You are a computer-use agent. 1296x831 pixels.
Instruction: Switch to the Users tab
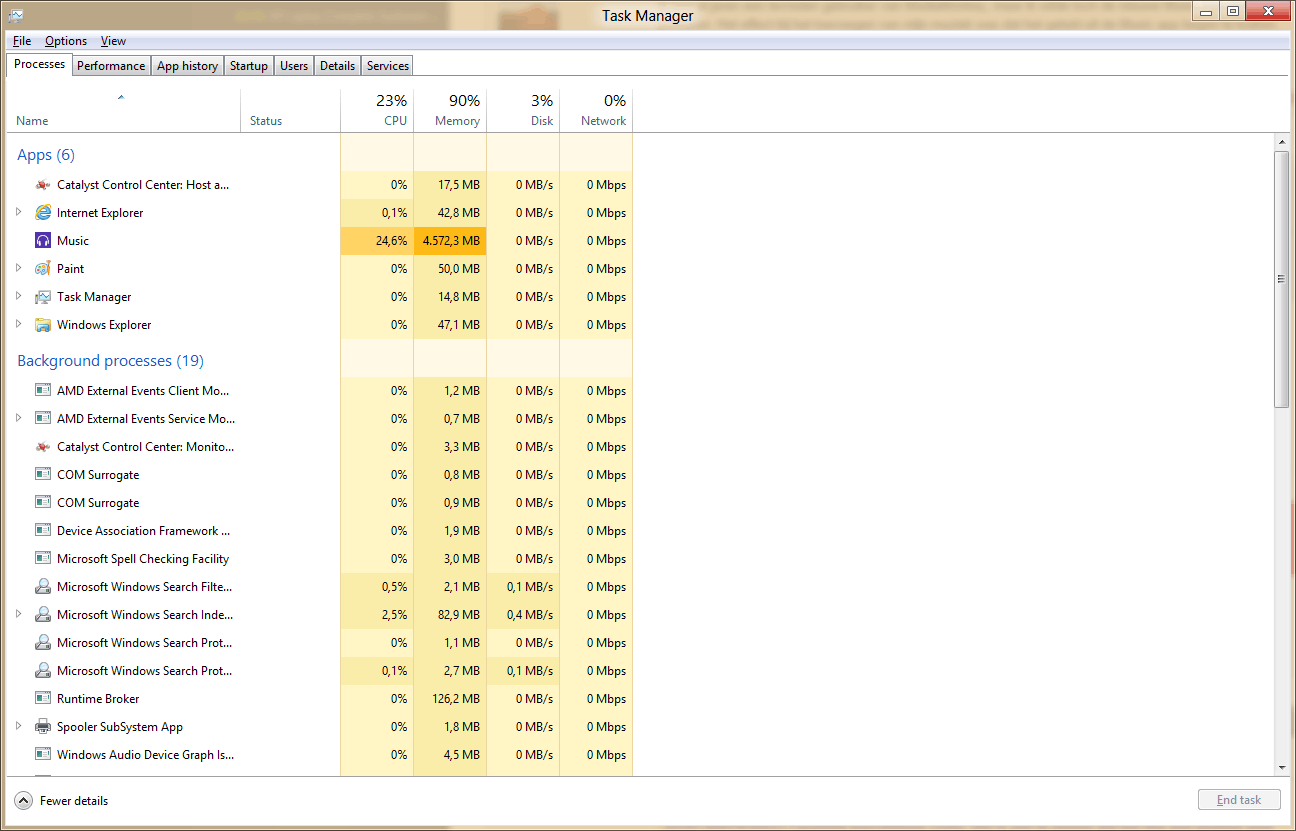294,66
